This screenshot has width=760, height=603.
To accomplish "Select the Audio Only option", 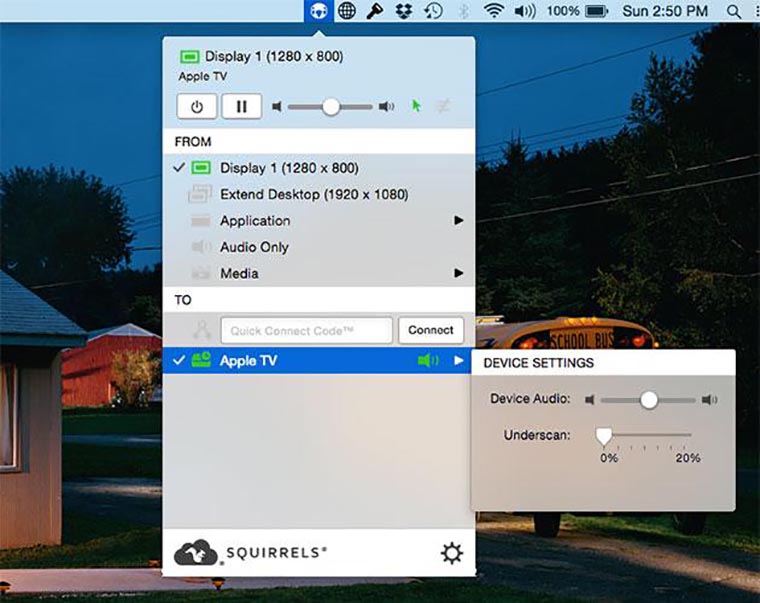I will [254, 247].
